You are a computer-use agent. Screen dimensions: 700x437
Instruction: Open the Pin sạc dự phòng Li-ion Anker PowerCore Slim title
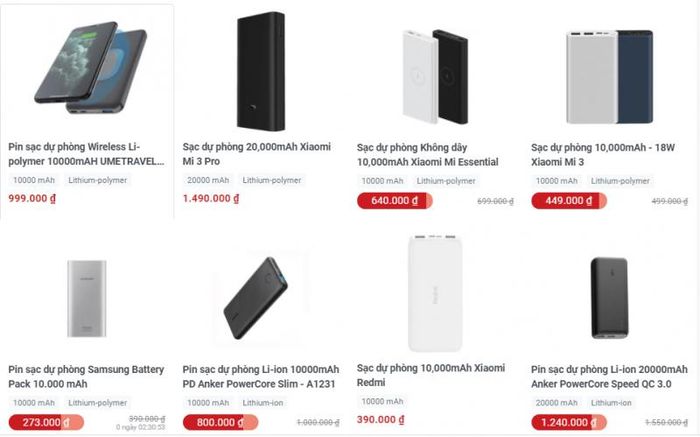point(261,377)
